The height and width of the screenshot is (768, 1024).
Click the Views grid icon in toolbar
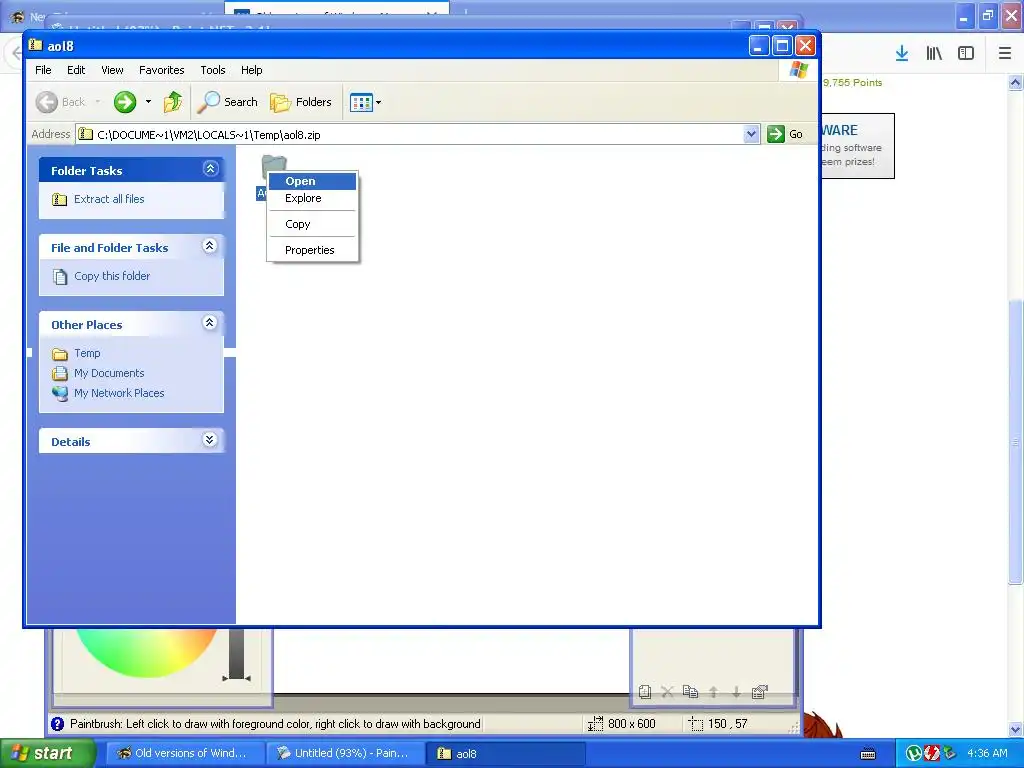pos(361,102)
